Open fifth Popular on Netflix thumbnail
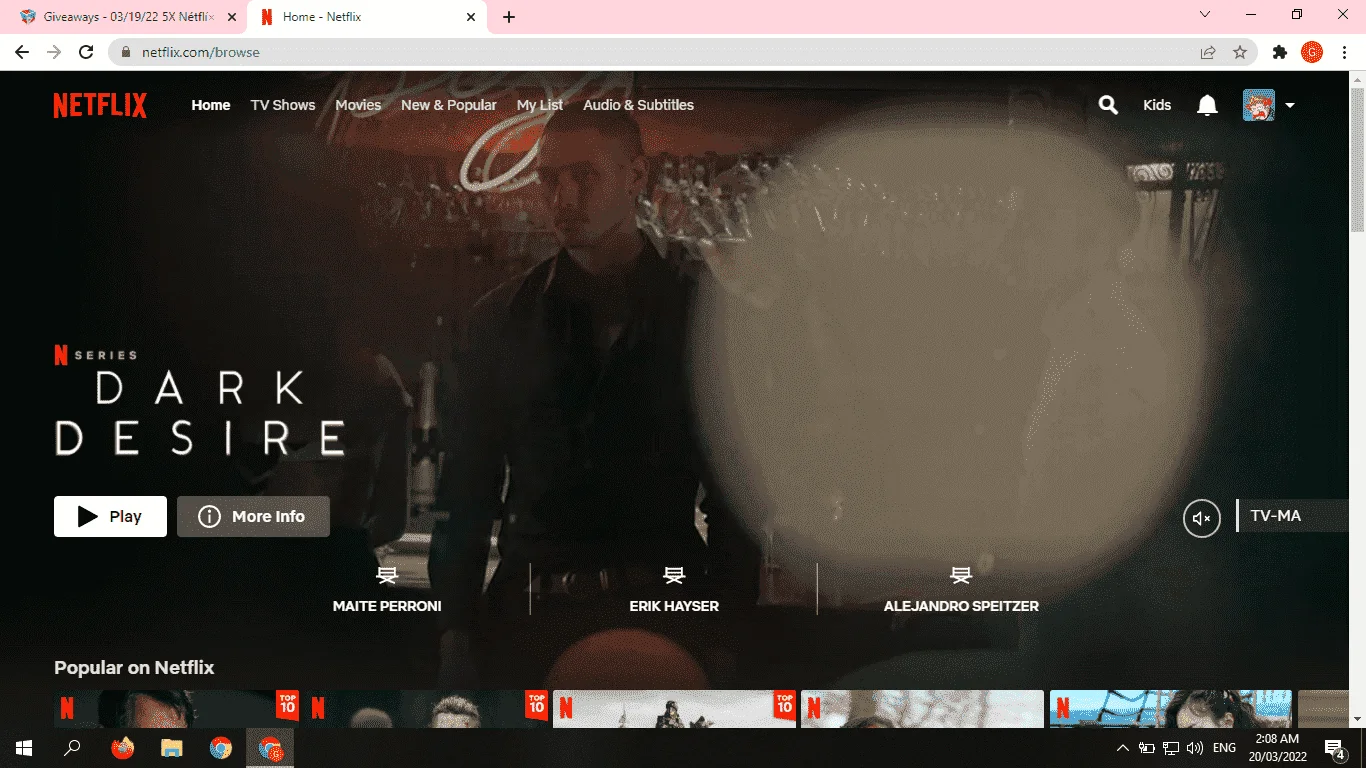This screenshot has height=768, width=1366. 1171,708
